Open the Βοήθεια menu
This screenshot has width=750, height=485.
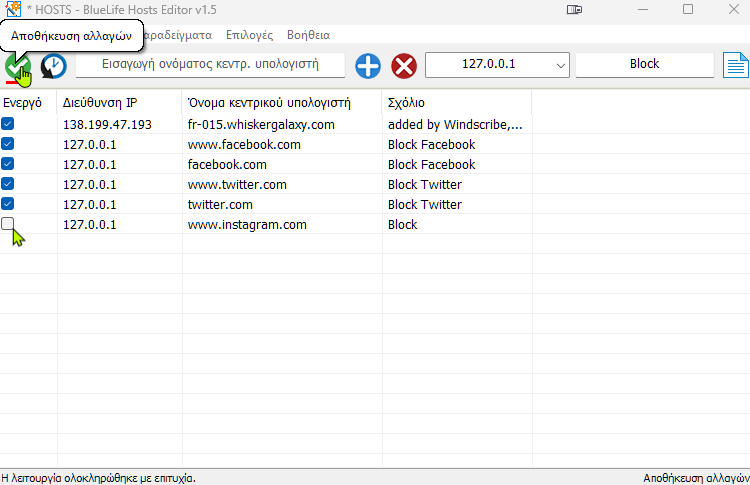309,35
